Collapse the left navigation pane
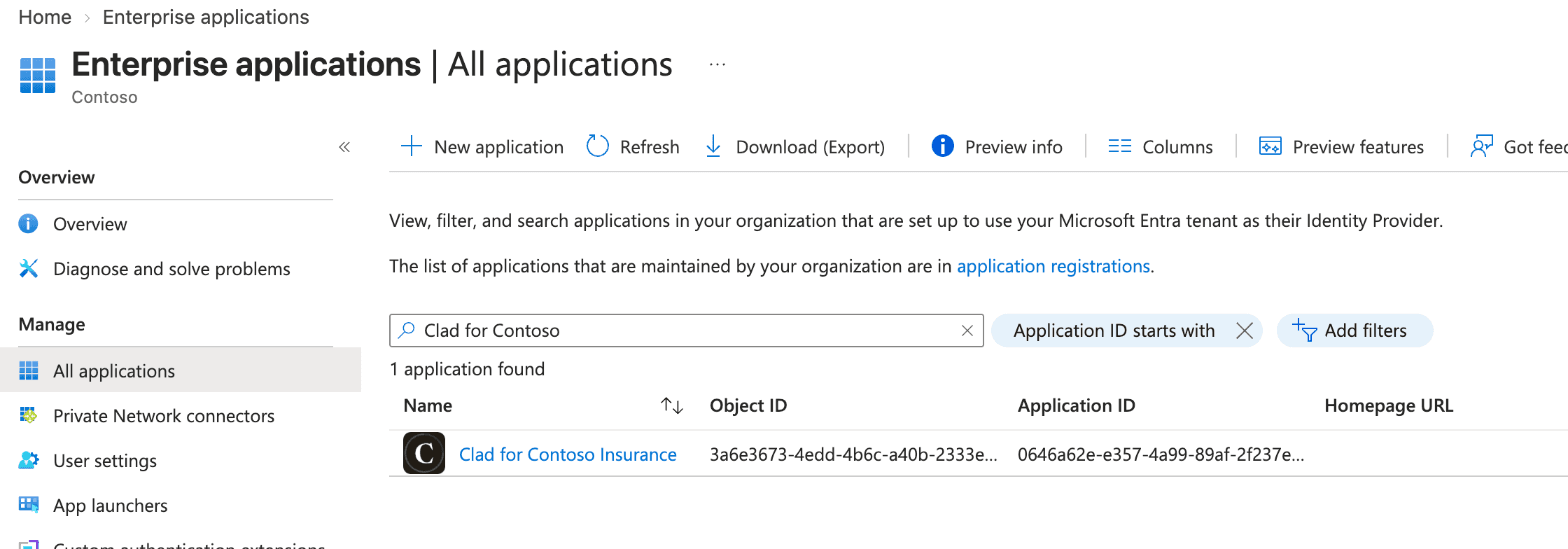This screenshot has height=549, width=1568. pos(344,147)
